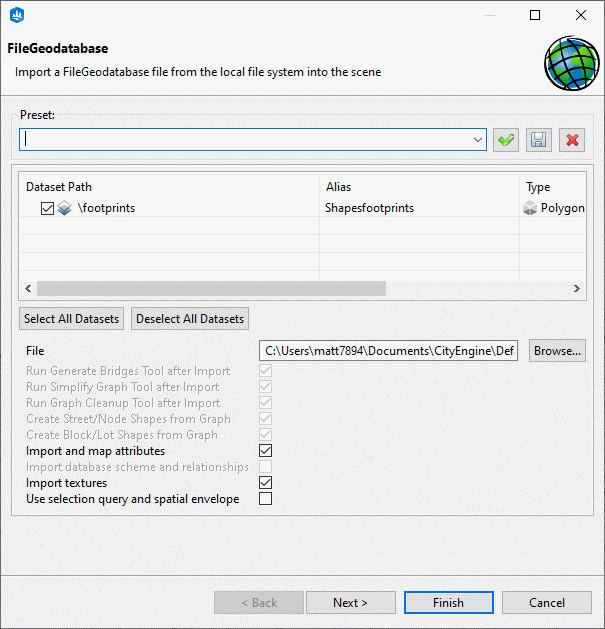Viewport: 605px width, 629px height.
Task: Toggle Import and map attributes checkbox
Action: point(265,450)
